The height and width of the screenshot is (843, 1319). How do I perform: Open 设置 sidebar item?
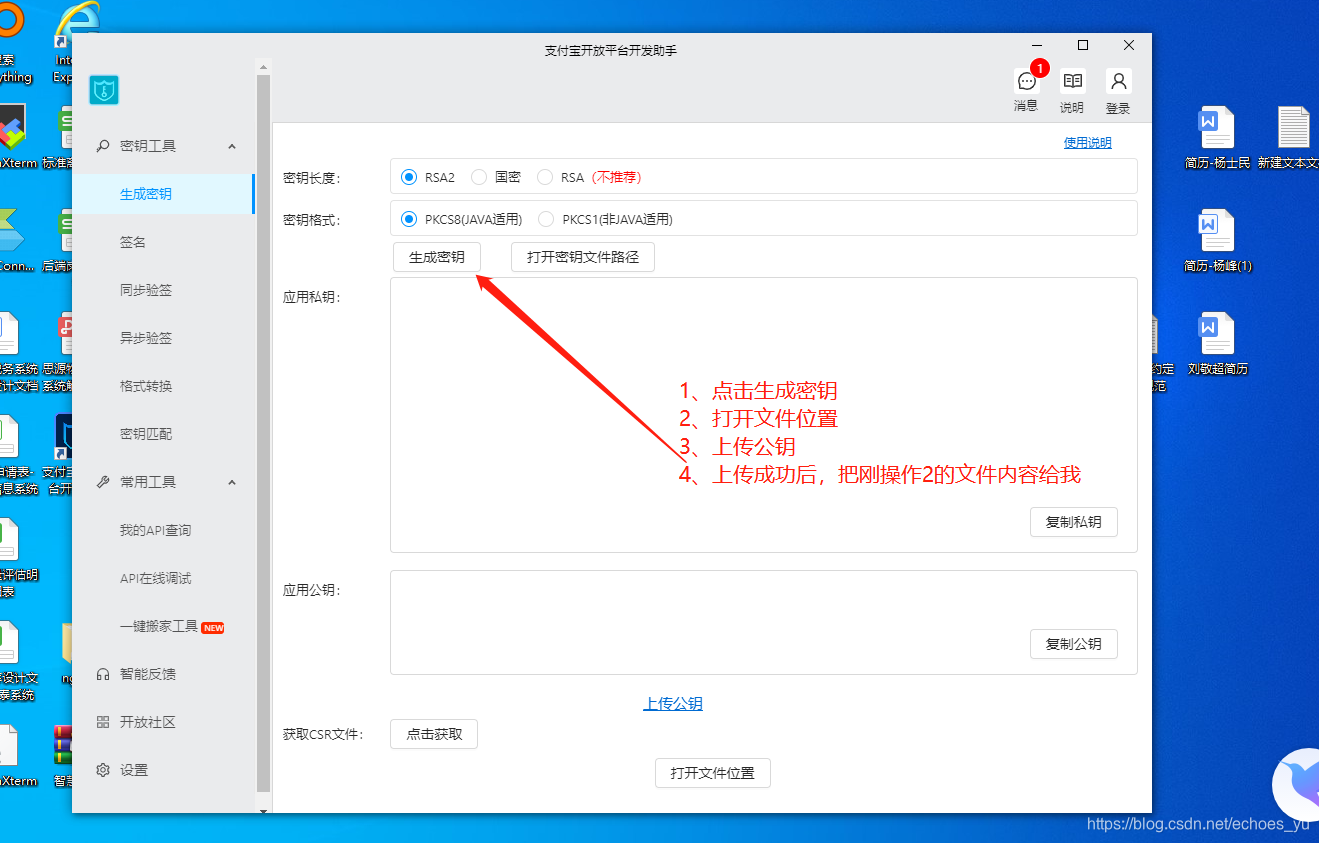tap(163, 770)
